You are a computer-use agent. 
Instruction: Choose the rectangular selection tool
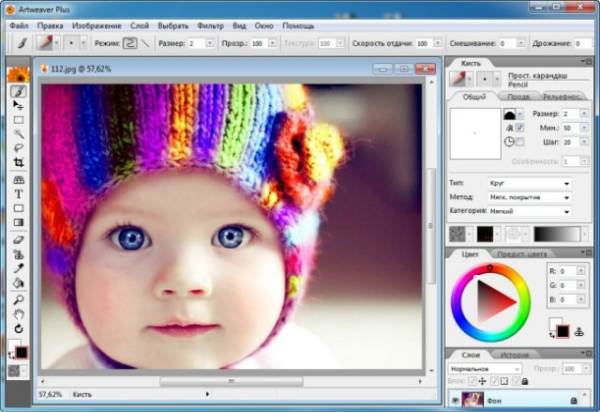pos(18,119)
